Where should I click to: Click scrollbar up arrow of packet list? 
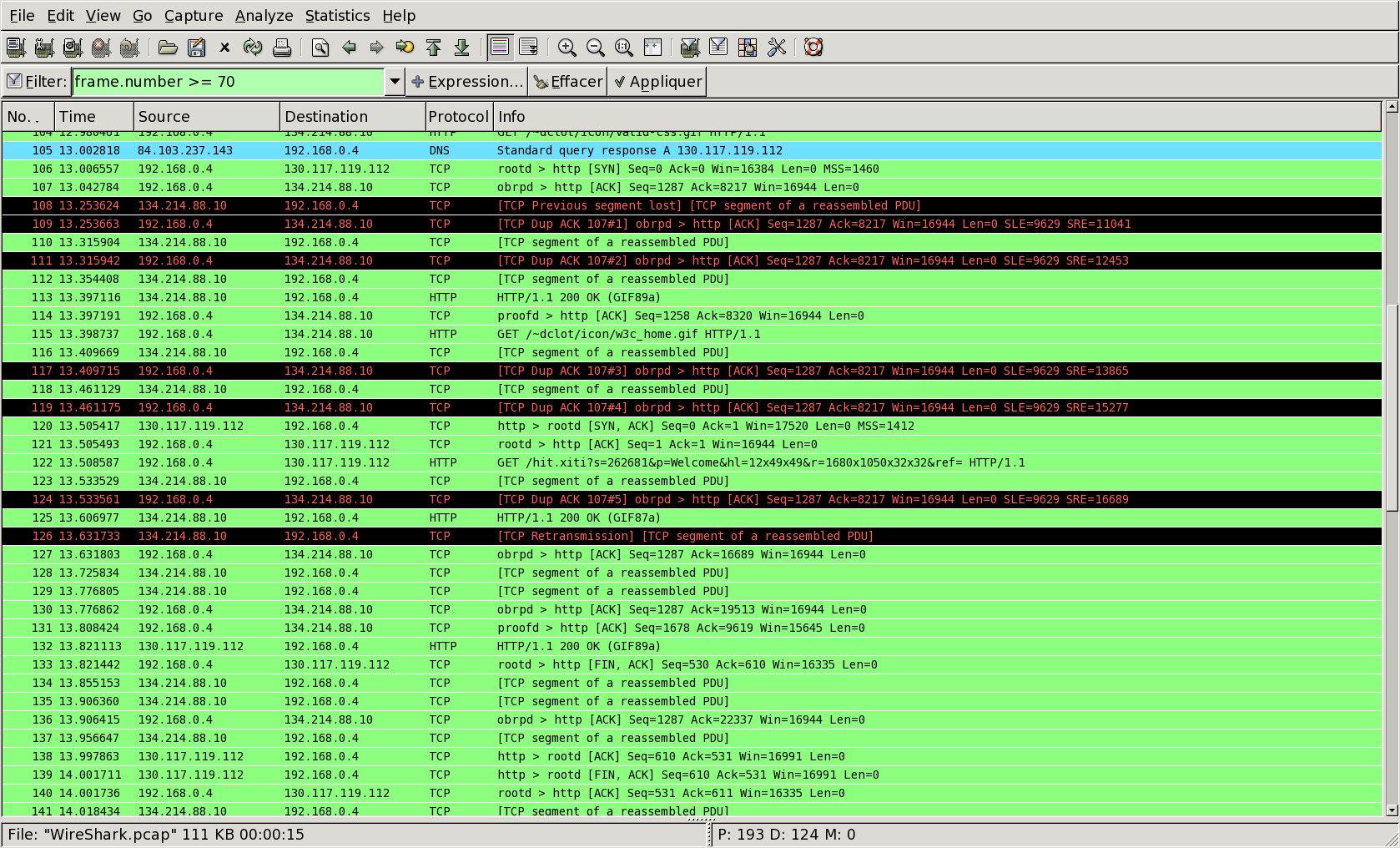point(1391,107)
